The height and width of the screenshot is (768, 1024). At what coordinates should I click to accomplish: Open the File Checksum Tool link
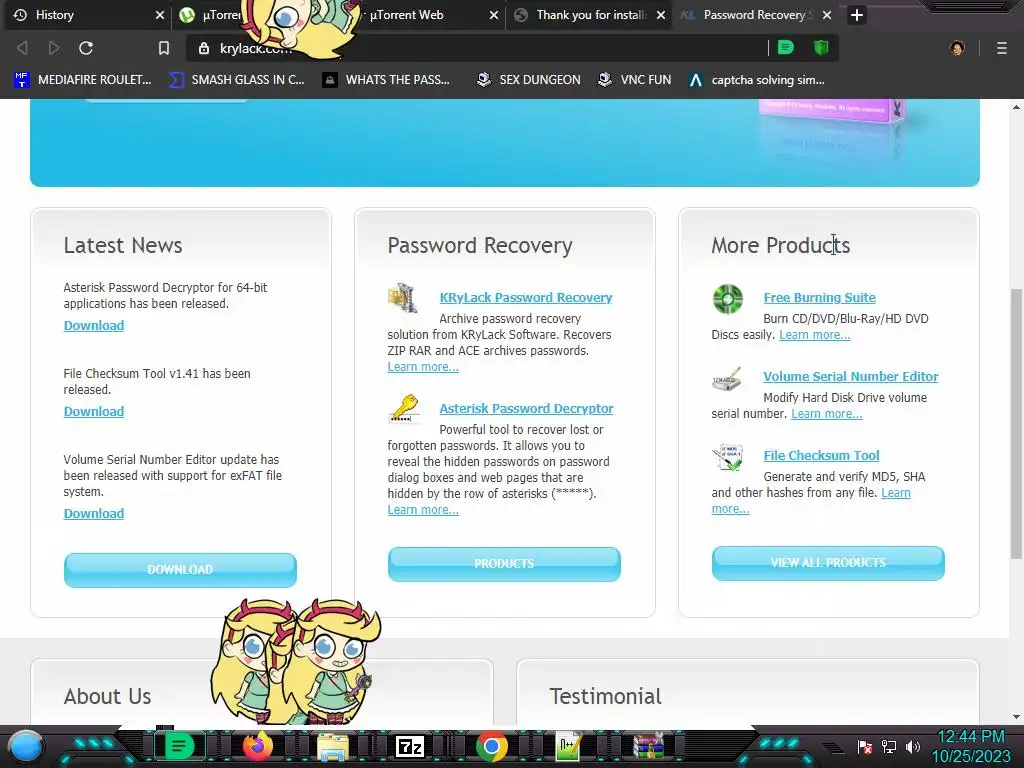click(x=822, y=455)
